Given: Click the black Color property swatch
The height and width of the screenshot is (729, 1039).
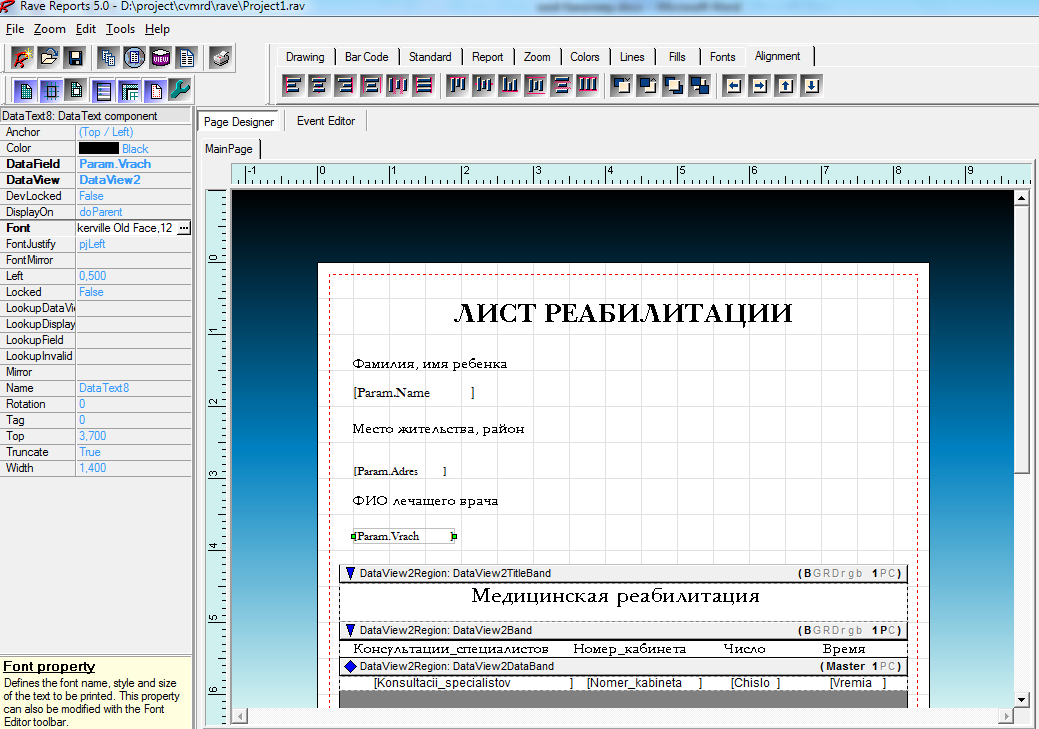Looking at the screenshot, I should point(98,148).
